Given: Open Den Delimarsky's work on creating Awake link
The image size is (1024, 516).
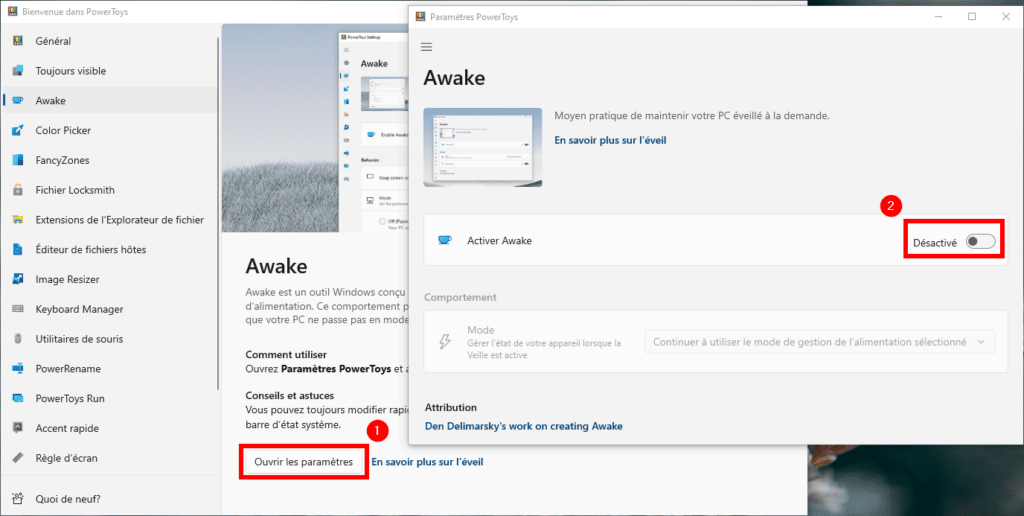Looking at the screenshot, I should click(523, 426).
